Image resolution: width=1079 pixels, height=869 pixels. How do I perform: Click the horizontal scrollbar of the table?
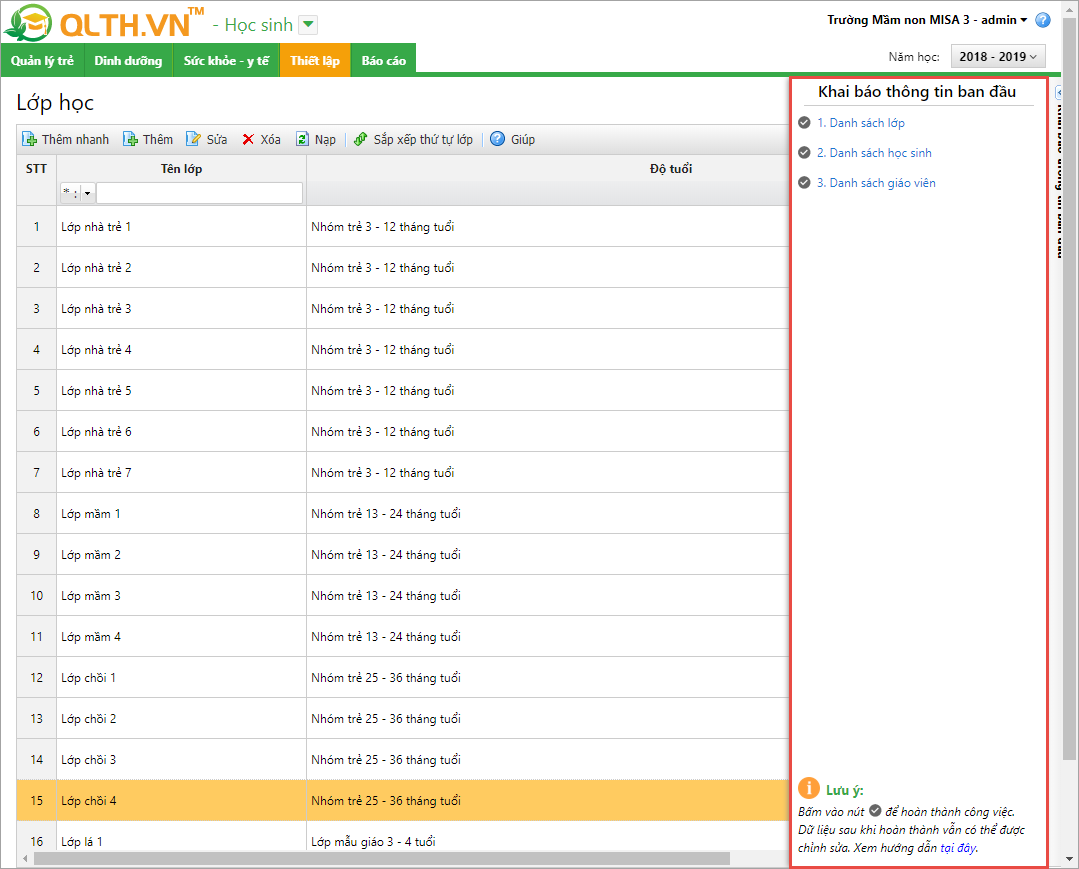381,858
